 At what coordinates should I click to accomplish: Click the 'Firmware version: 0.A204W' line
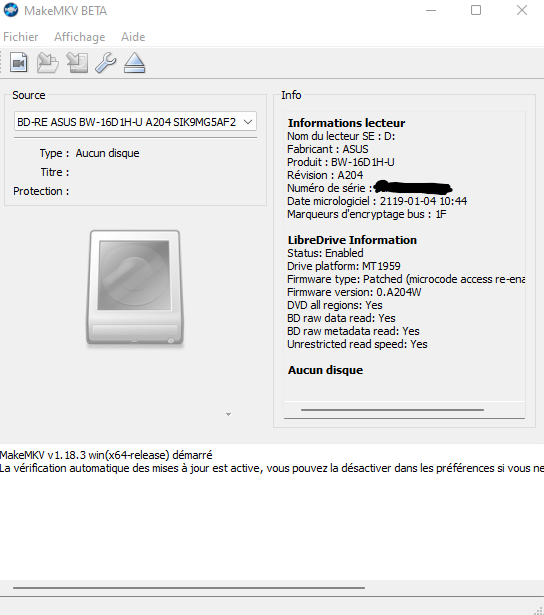coord(354,292)
